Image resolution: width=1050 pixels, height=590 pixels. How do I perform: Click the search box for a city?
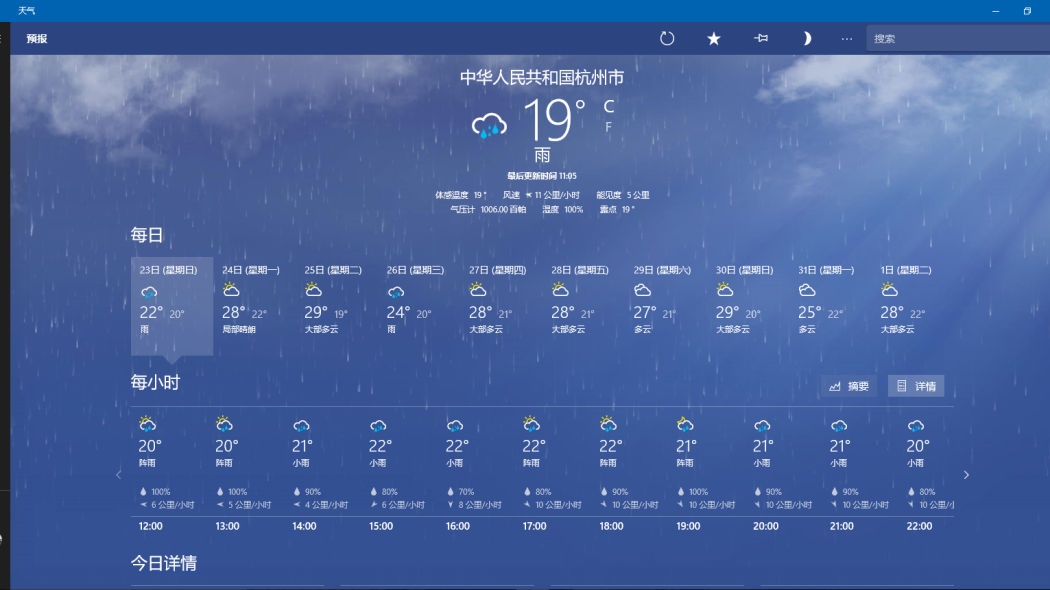[x=958, y=38]
